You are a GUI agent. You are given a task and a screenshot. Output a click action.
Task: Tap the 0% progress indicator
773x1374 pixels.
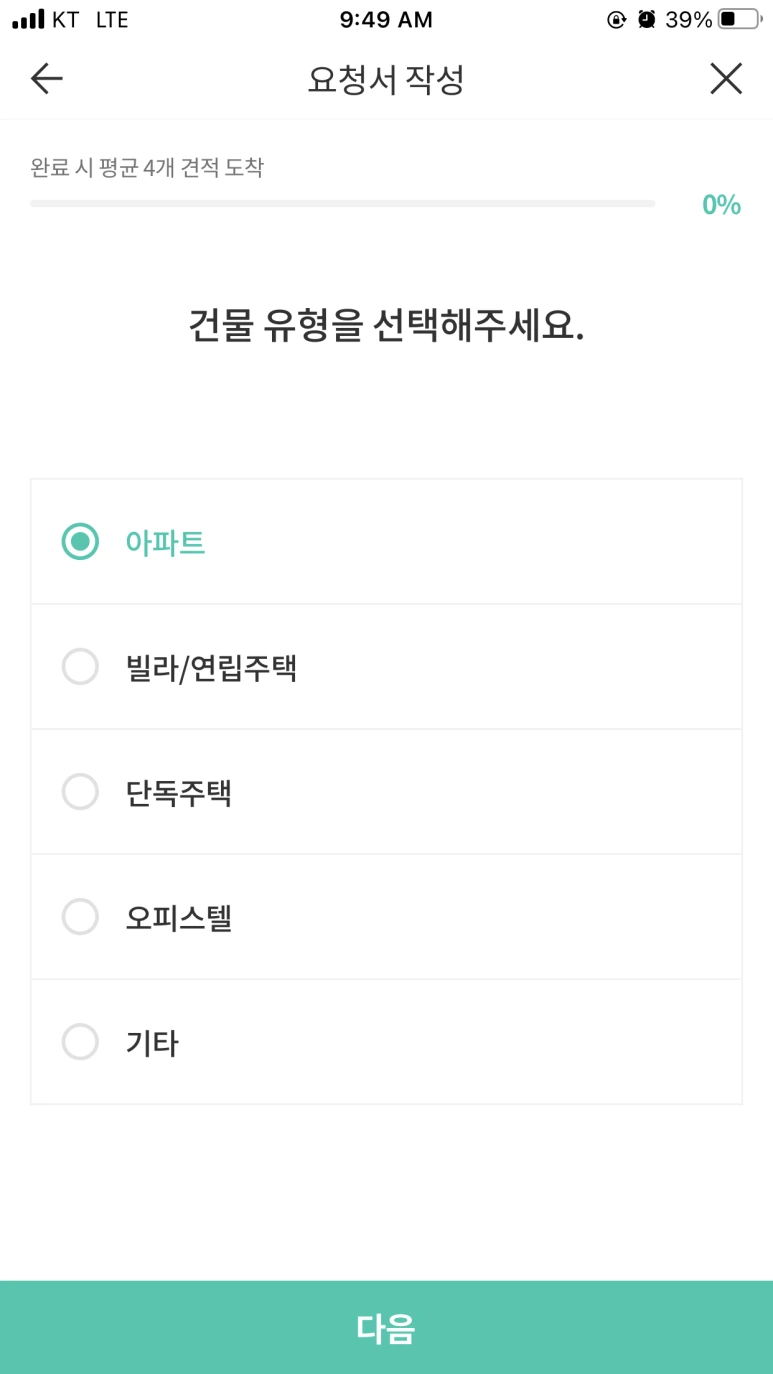click(x=721, y=205)
